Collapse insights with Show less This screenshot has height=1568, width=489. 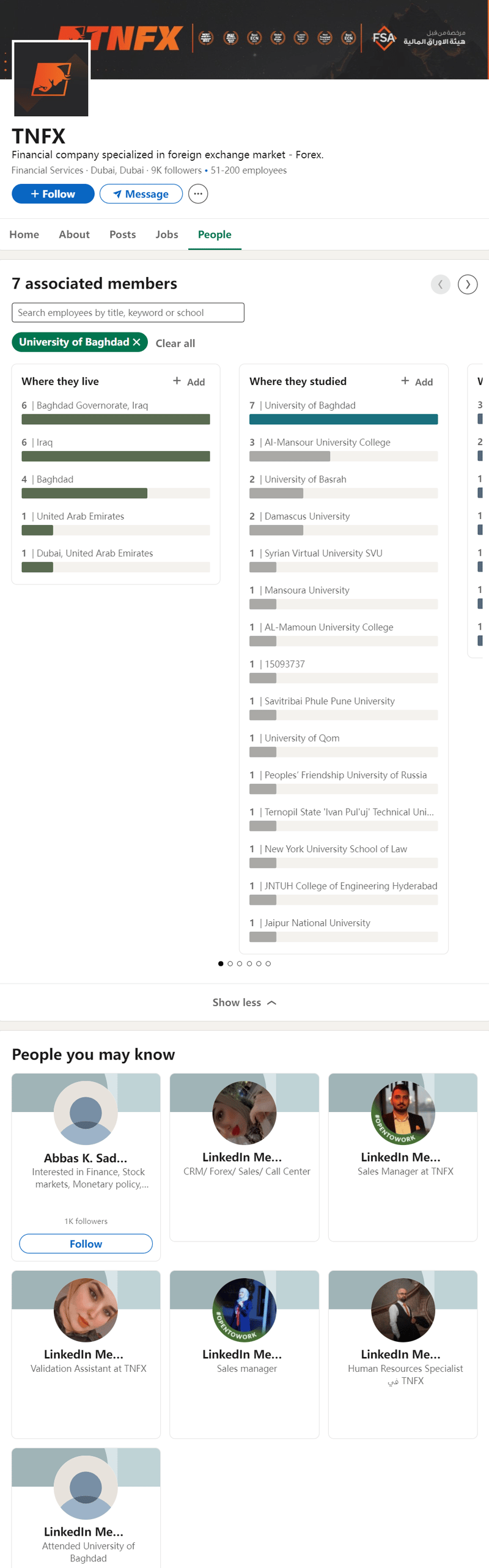tap(244, 1003)
